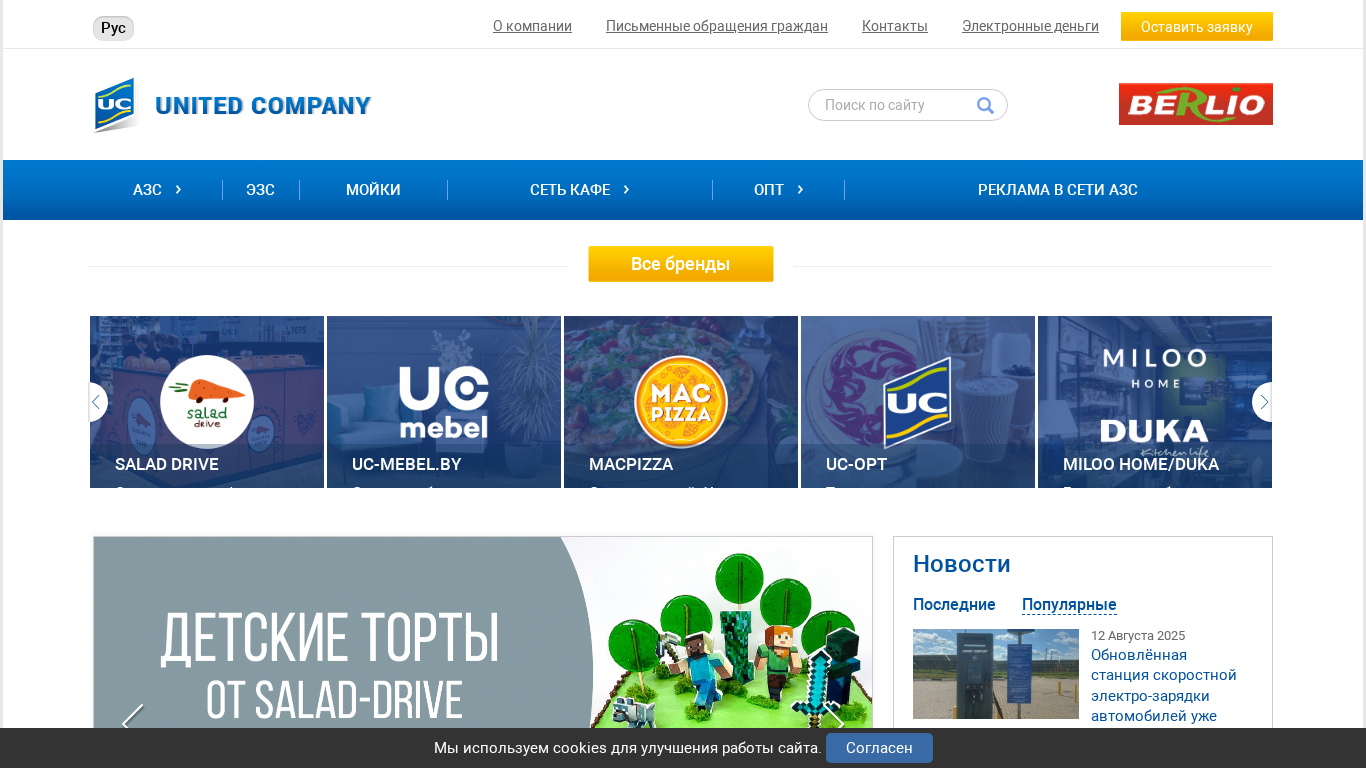Open РЕКЛАМА В СЕТИ АЗС menu item

coord(1058,190)
